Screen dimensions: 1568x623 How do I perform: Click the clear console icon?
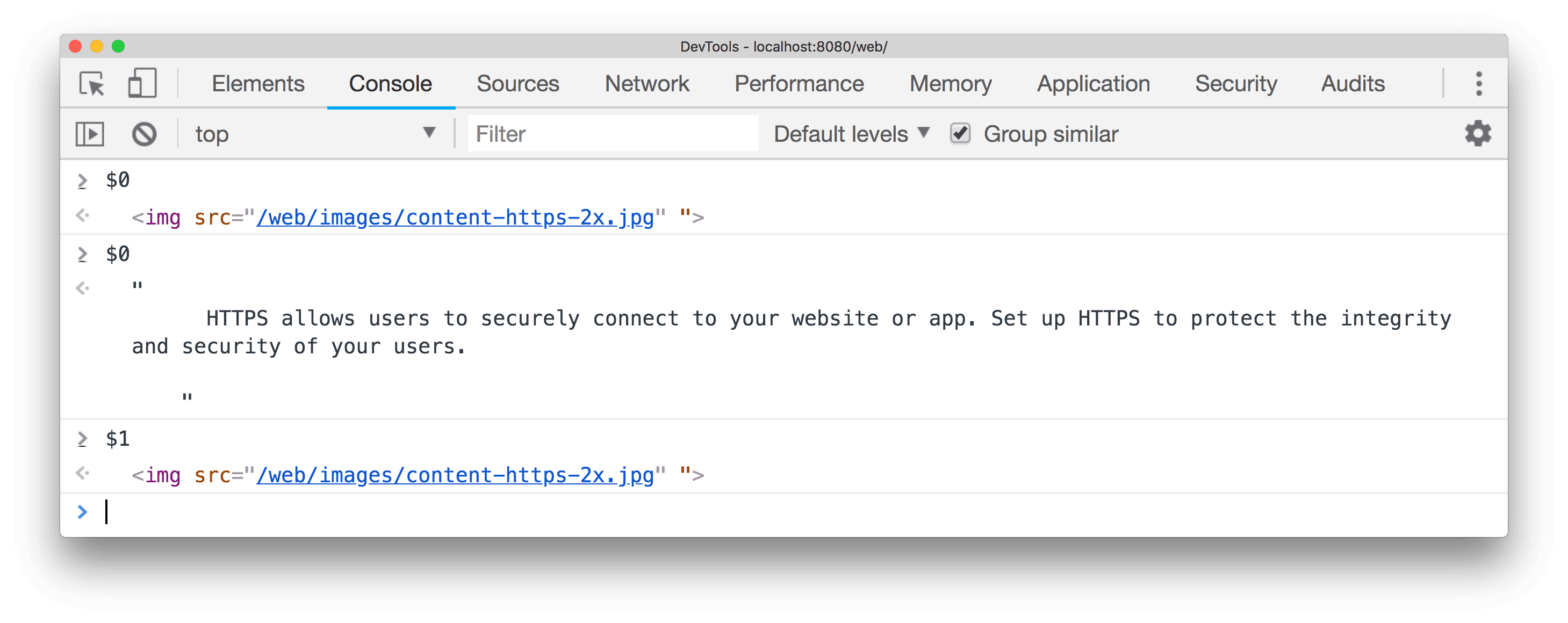tap(145, 134)
